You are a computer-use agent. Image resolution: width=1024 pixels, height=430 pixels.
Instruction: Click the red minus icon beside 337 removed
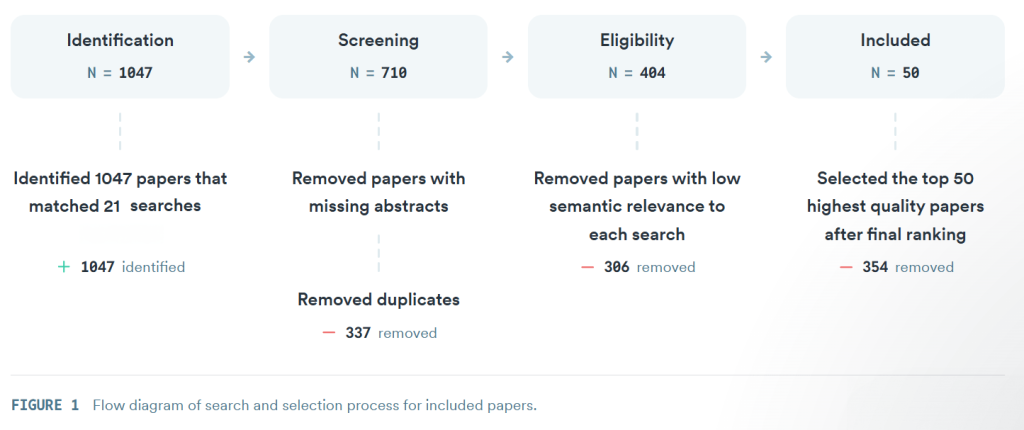pos(329,333)
